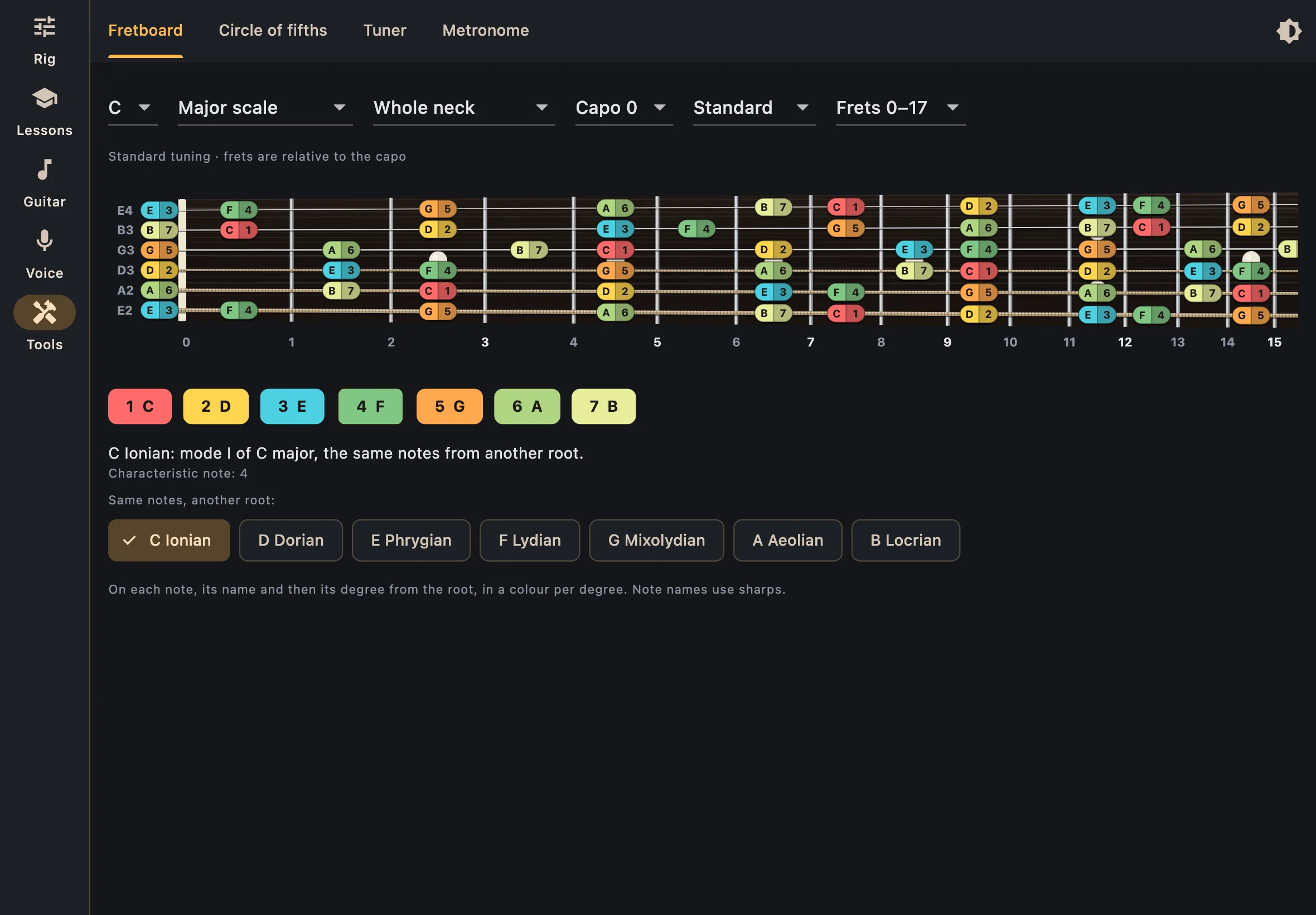Toggle light/dark theme brightness icon

click(x=1289, y=31)
